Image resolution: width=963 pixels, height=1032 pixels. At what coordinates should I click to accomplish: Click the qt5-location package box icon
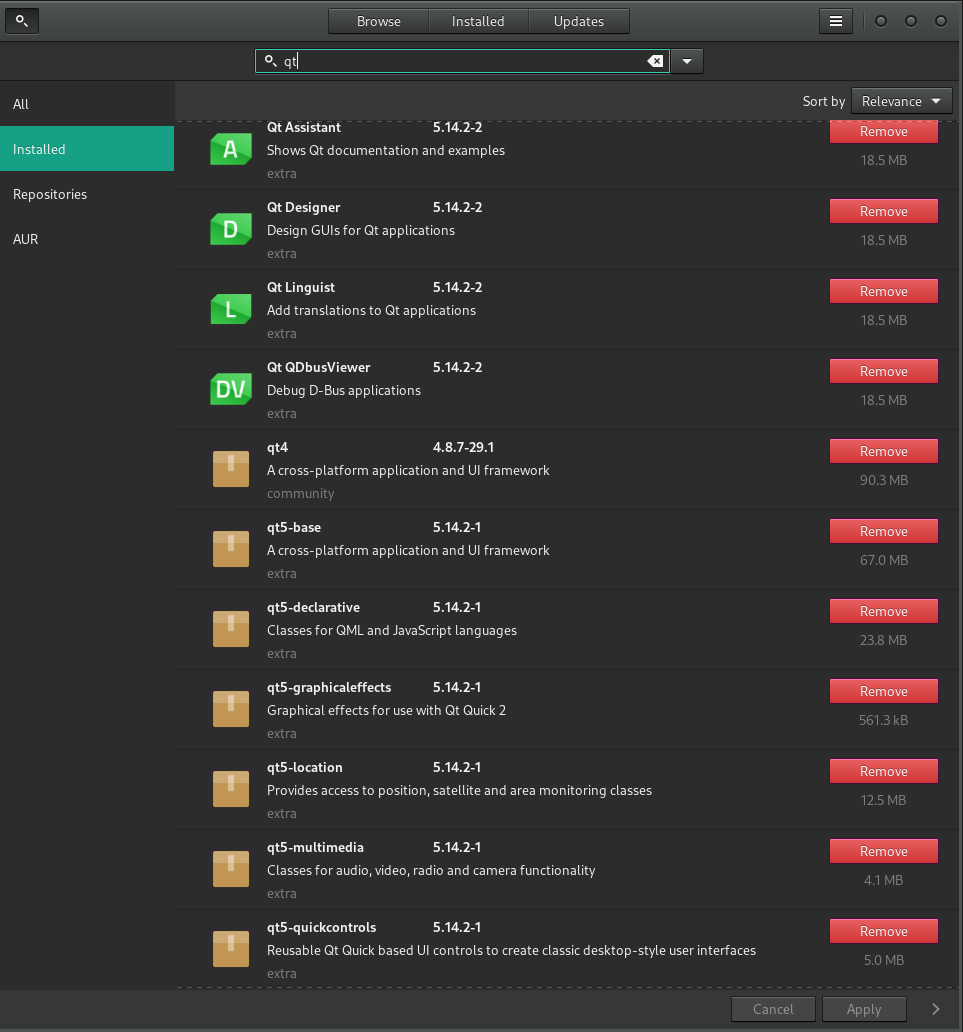coord(231,789)
